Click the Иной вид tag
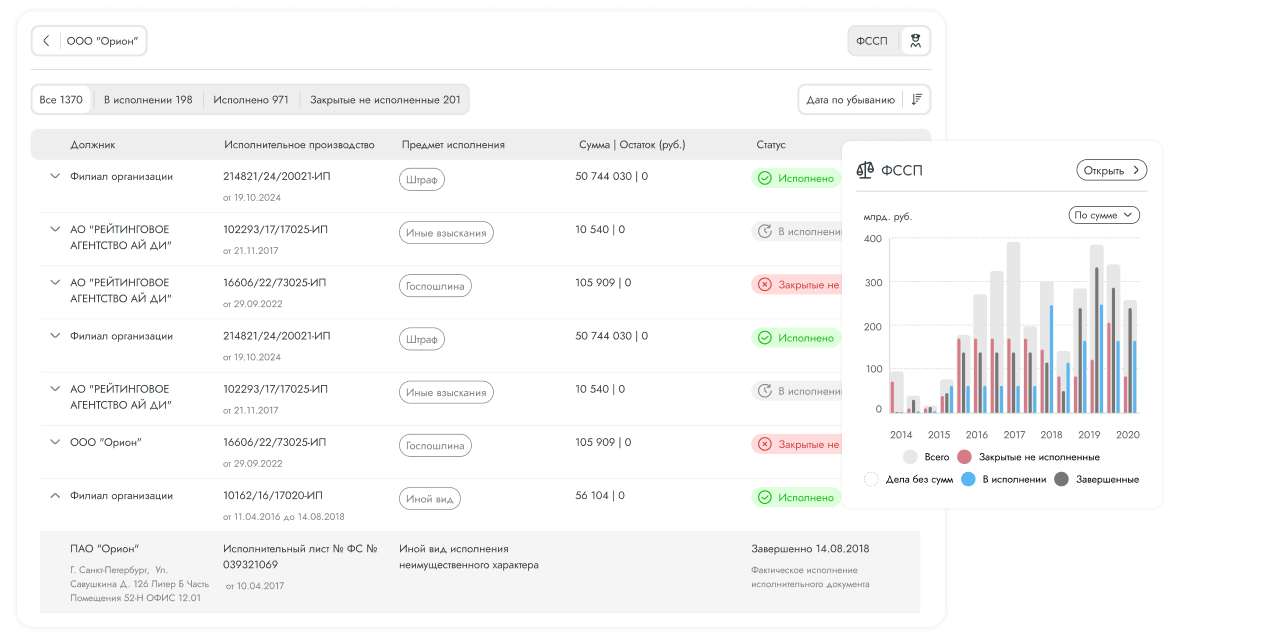The image size is (1280, 639). [x=430, y=497]
